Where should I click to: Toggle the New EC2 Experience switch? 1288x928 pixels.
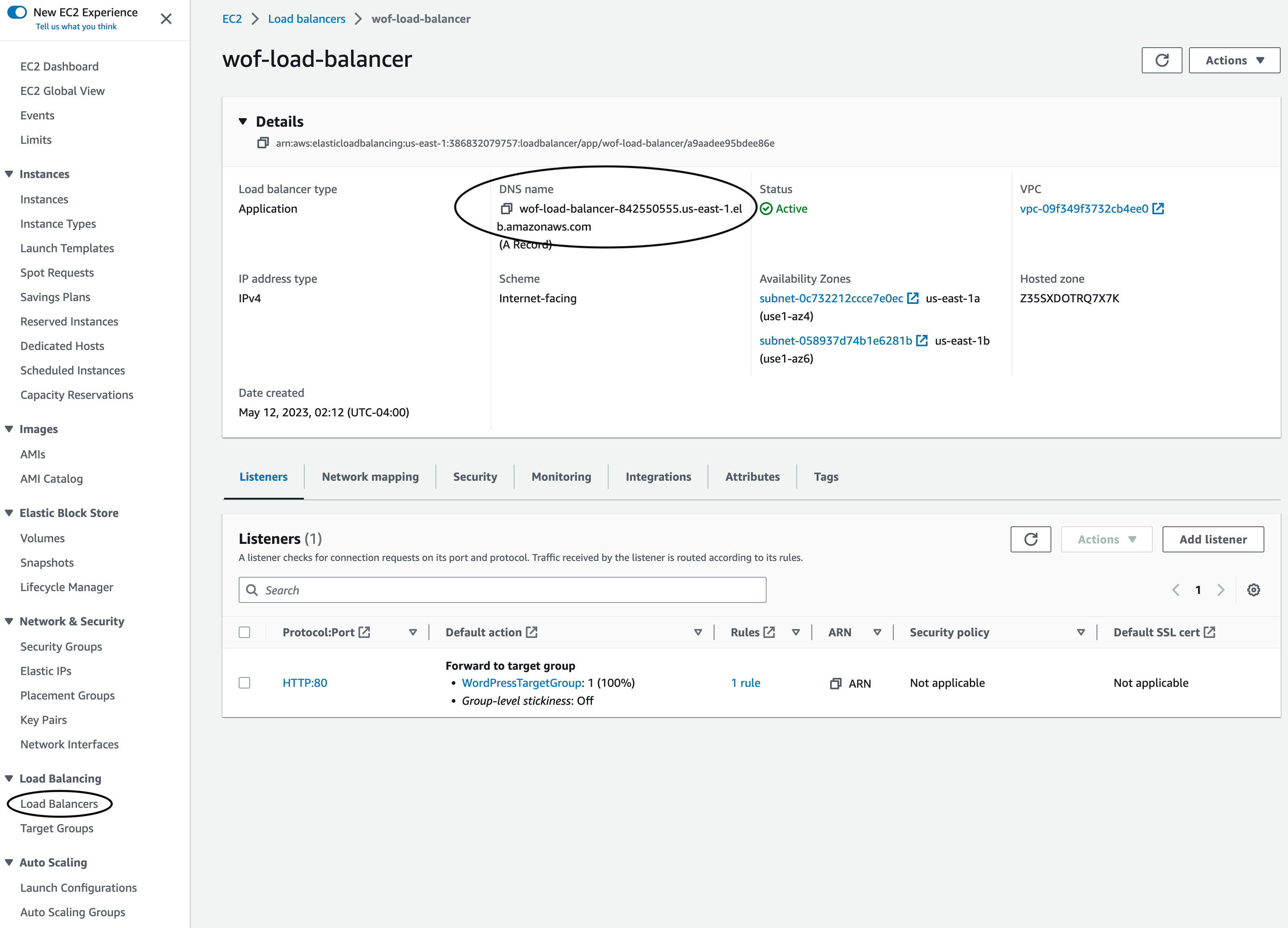click(x=17, y=12)
